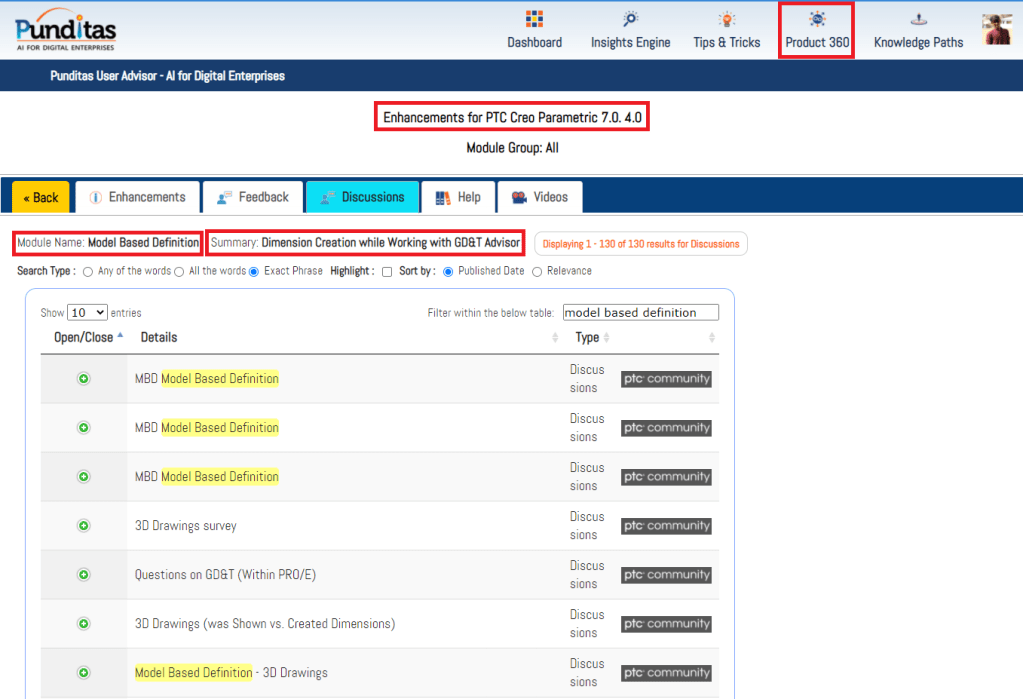
Task: Open the Feedback tab
Action: pos(253,197)
